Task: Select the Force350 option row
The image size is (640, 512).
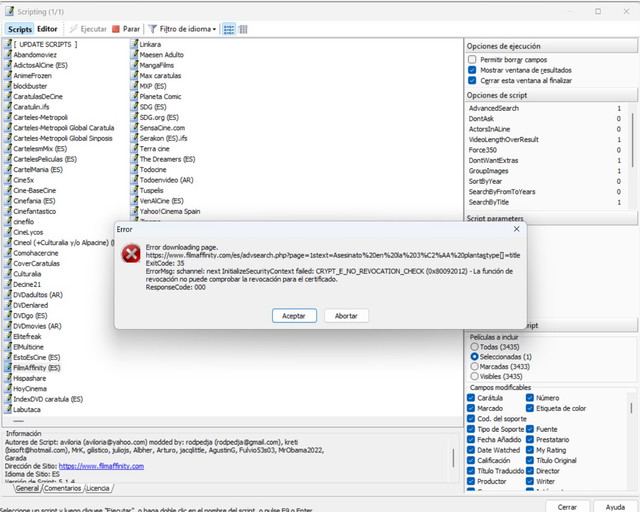Action: tap(546, 150)
